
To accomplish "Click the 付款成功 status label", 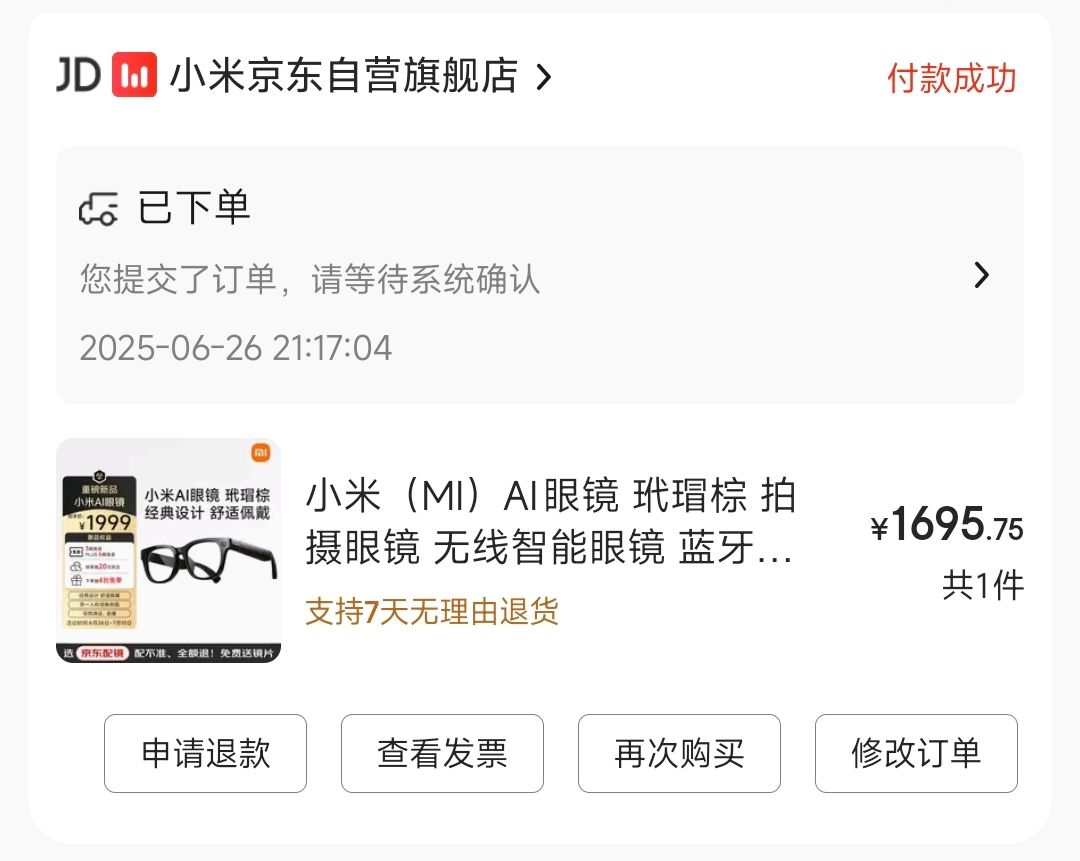I will 951,78.
